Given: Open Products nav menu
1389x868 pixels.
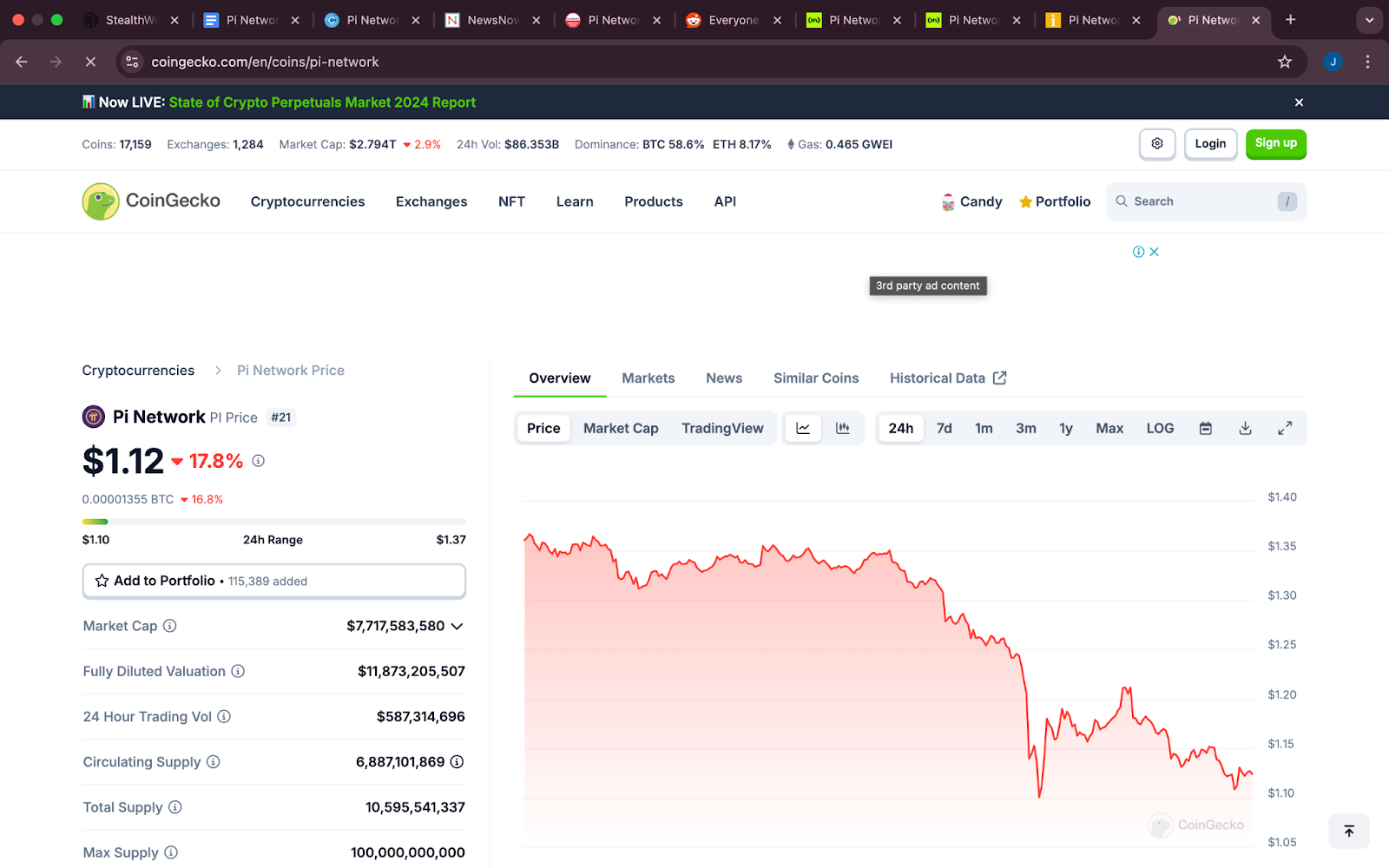Looking at the screenshot, I should point(654,201).
